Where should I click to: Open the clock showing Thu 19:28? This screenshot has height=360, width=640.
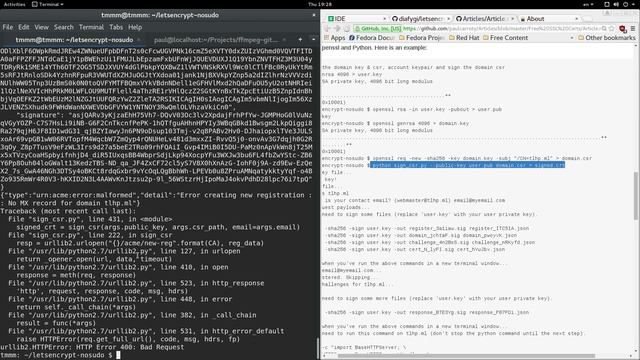[320, 4]
